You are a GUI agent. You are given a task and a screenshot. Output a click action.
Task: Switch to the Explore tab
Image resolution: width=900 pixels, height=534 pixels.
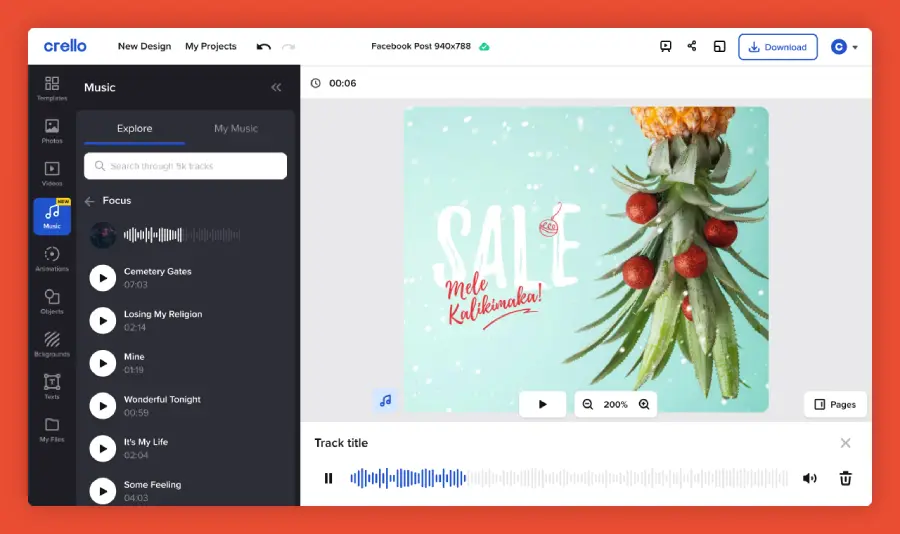134,129
